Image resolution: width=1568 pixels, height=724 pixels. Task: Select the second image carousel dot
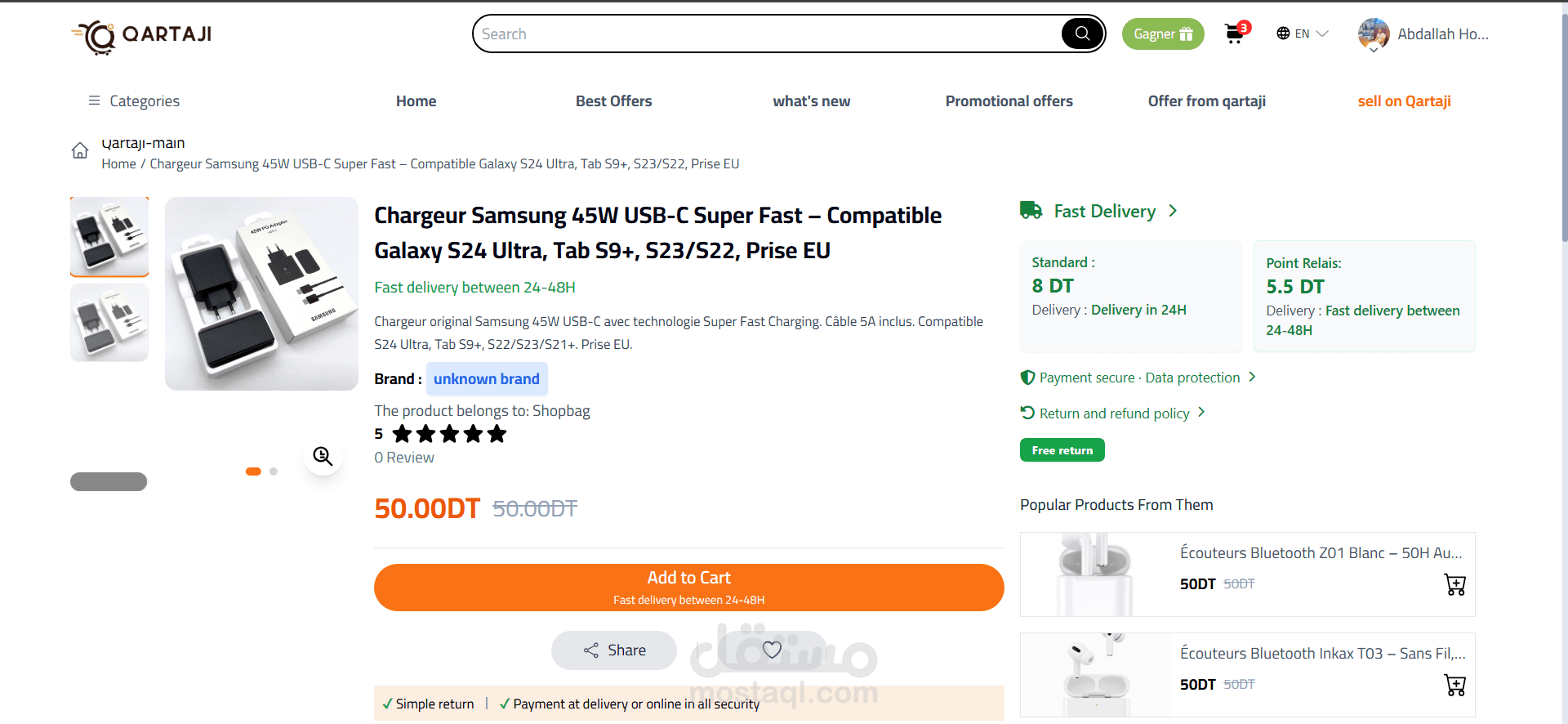point(274,471)
